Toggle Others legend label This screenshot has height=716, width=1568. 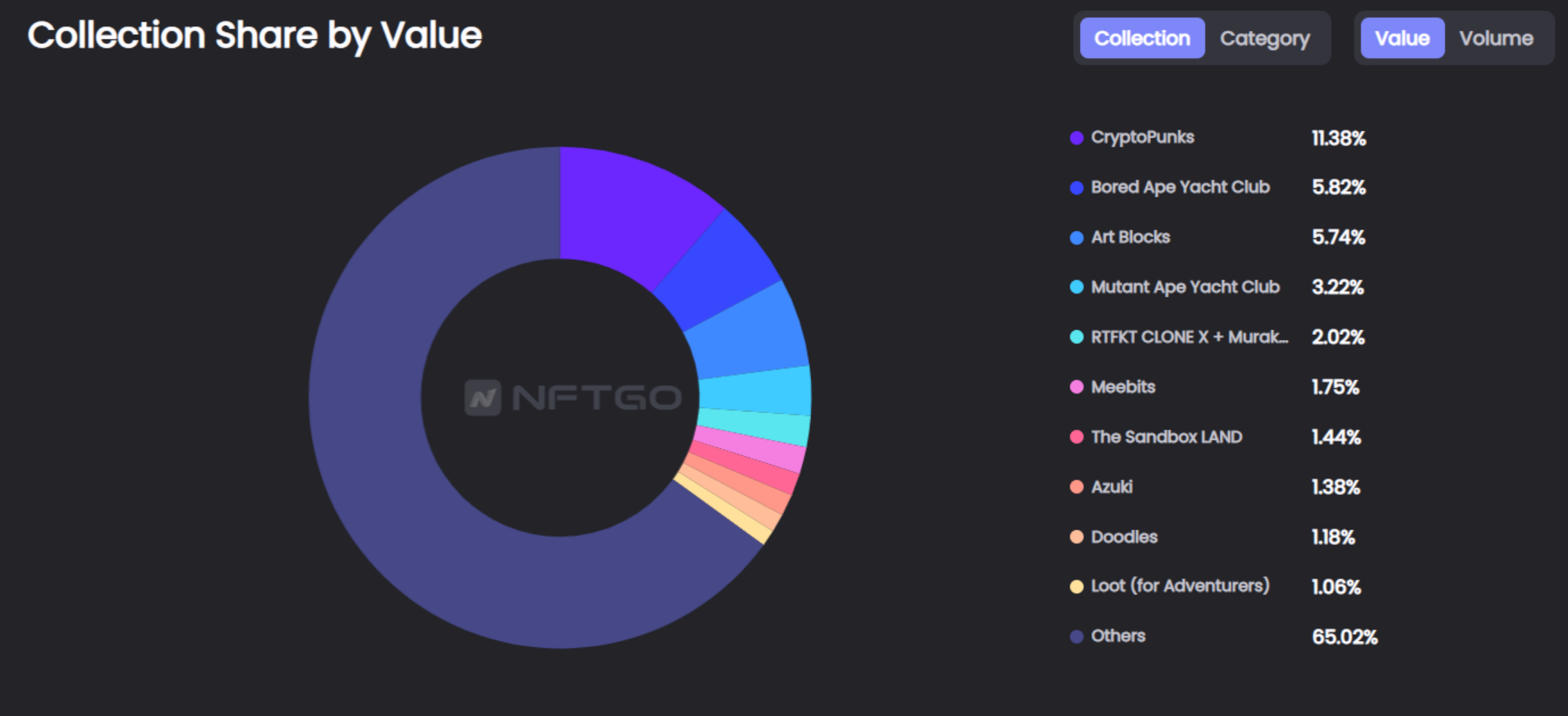coord(1118,636)
